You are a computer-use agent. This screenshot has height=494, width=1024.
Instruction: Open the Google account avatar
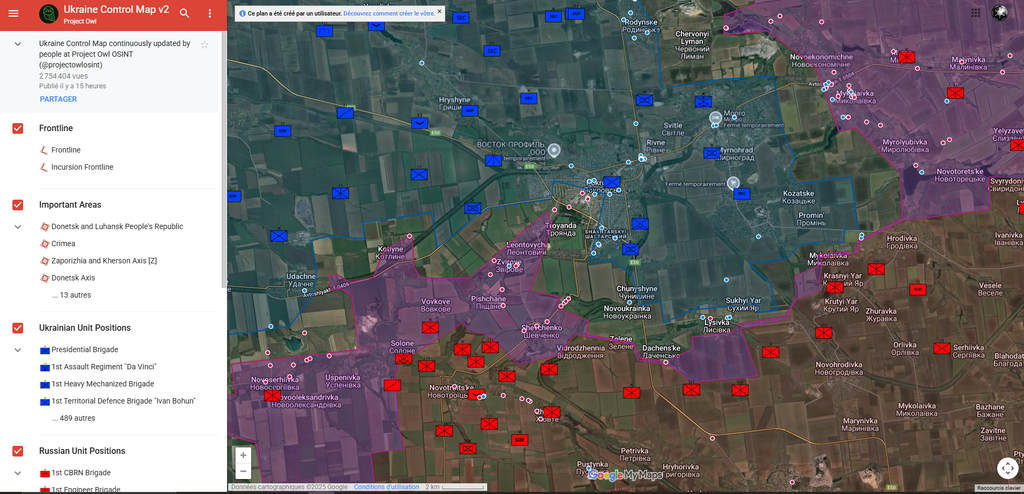pos(1000,13)
